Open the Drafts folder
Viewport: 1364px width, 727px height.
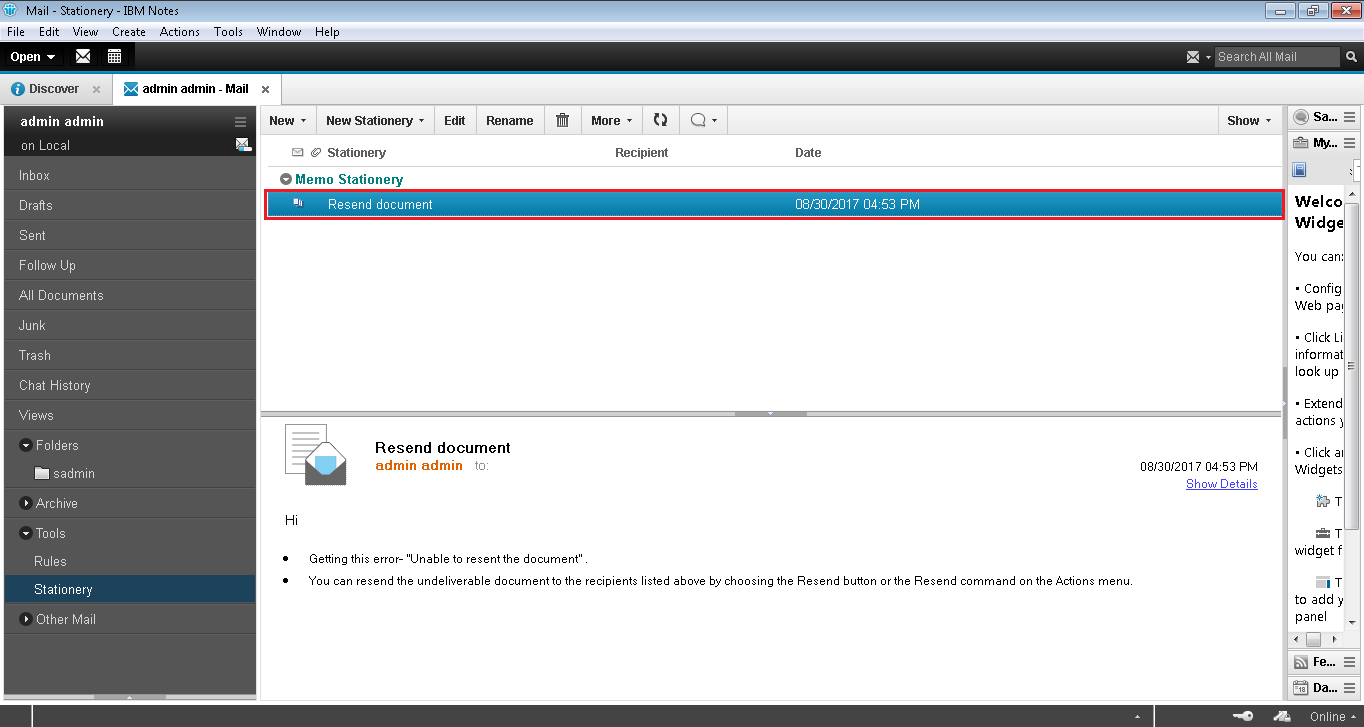click(130, 205)
